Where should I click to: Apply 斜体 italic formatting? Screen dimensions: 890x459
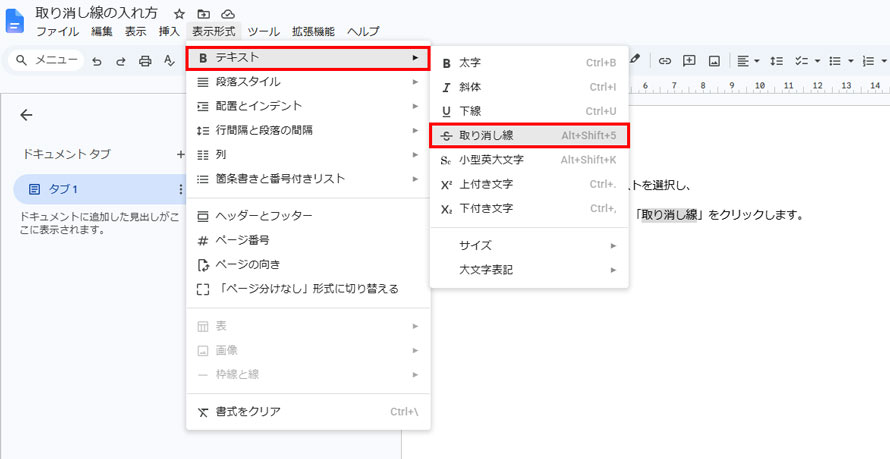coord(529,87)
